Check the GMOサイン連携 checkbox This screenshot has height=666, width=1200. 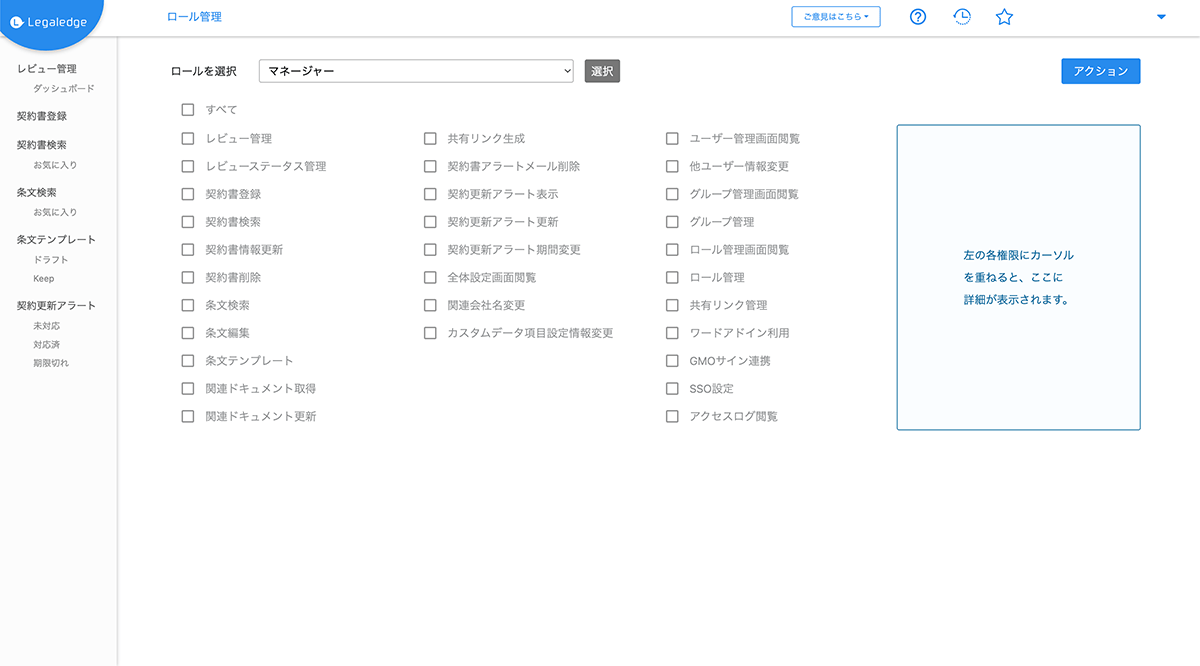pos(672,361)
